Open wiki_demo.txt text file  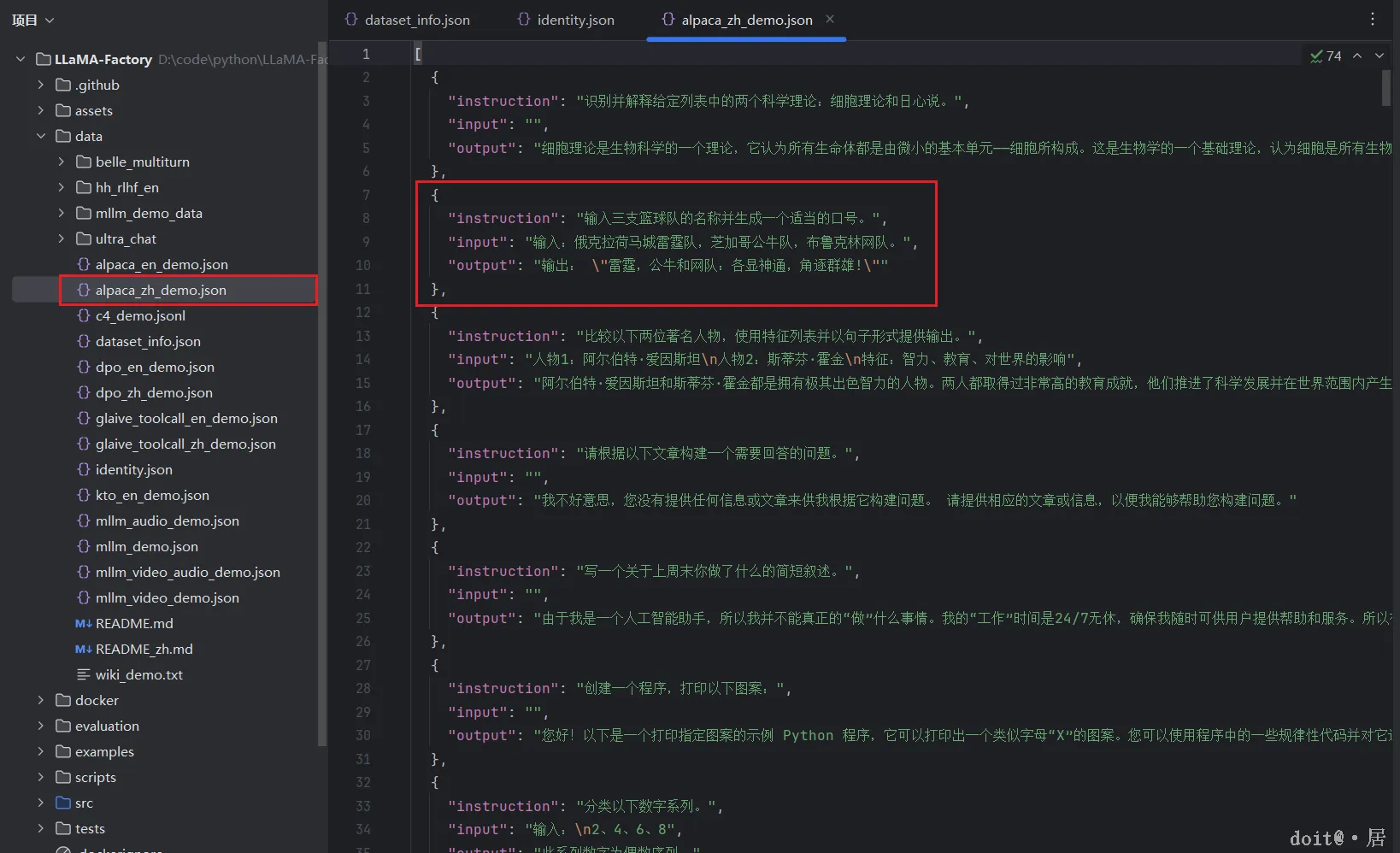pyautogui.click(x=139, y=674)
